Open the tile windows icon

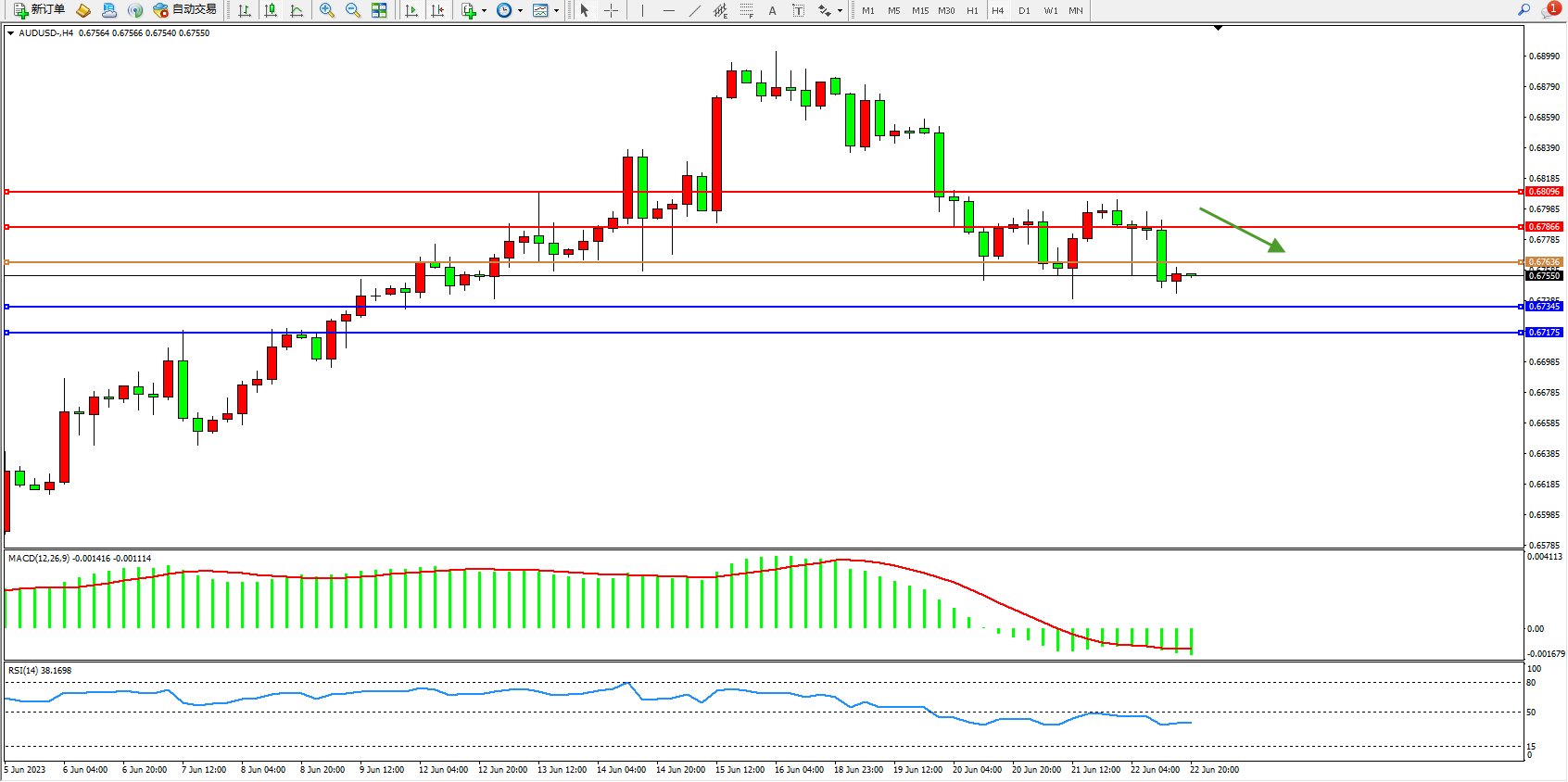379,10
